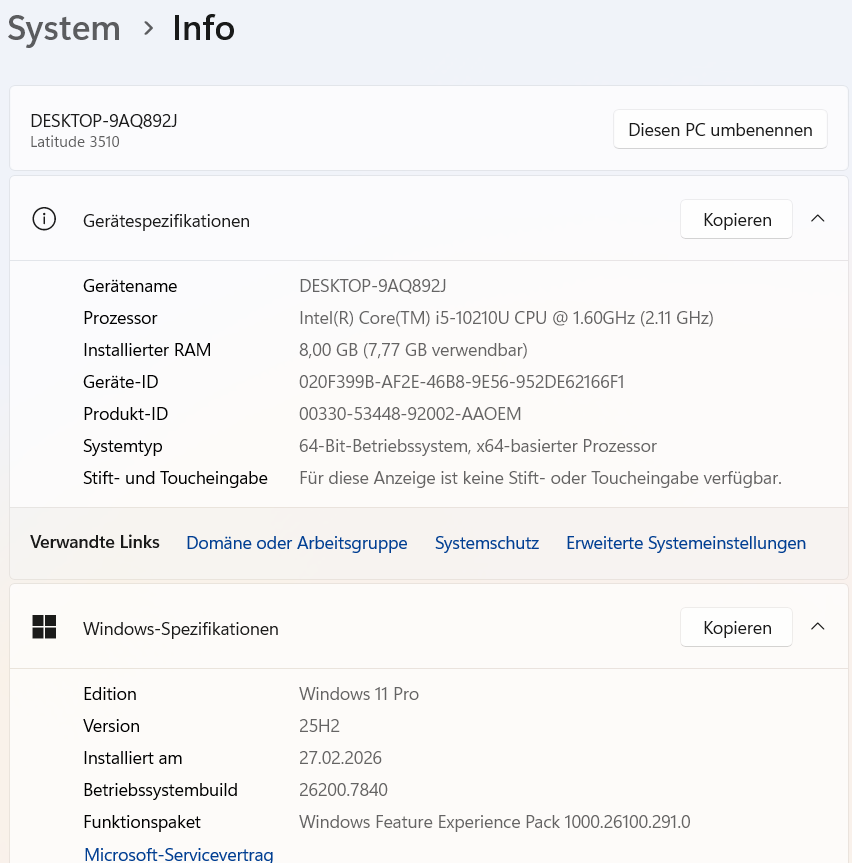Click the Produkt-ID label
Image resolution: width=852 pixels, height=863 pixels.
tap(125, 414)
